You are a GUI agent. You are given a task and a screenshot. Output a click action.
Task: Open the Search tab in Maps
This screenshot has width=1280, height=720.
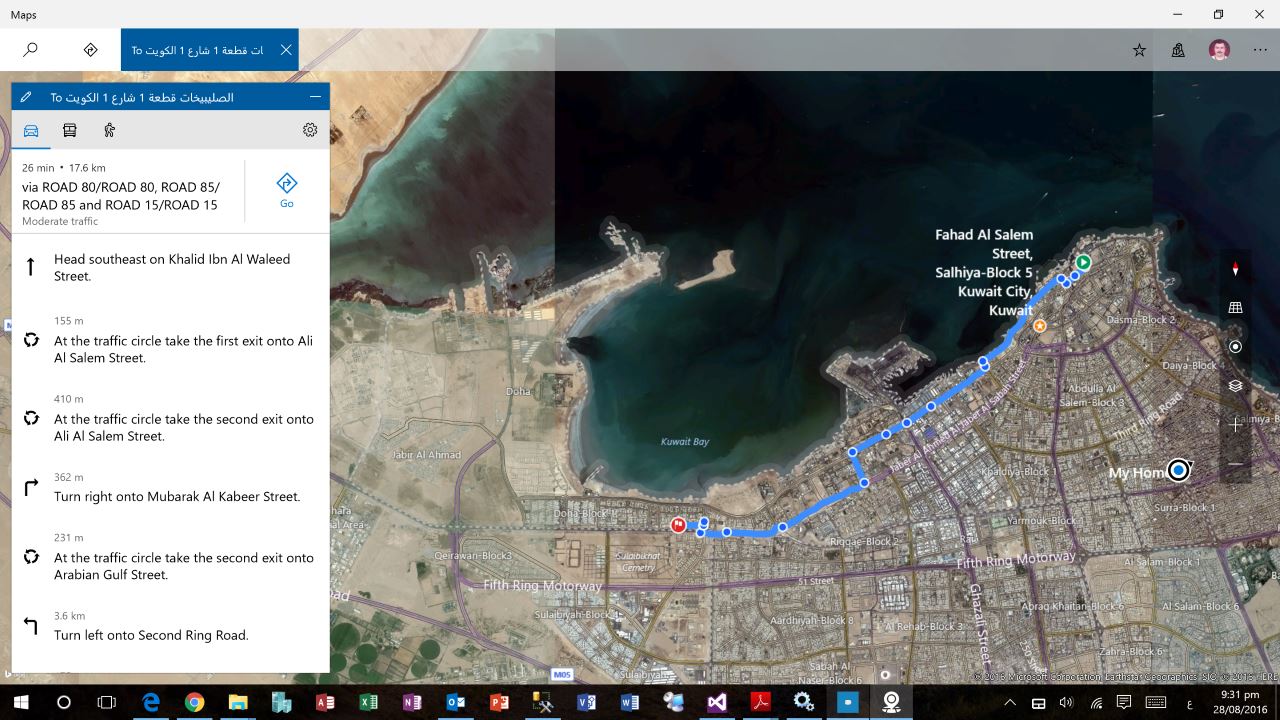click(30, 49)
